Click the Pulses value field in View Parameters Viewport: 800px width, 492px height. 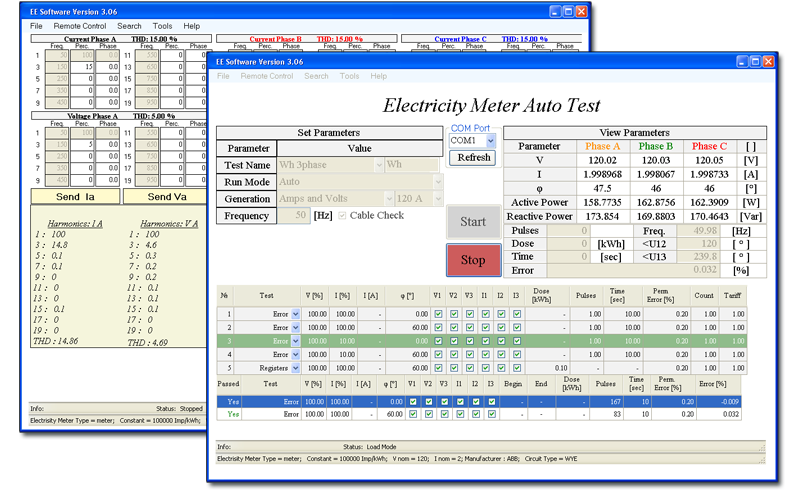click(x=569, y=231)
